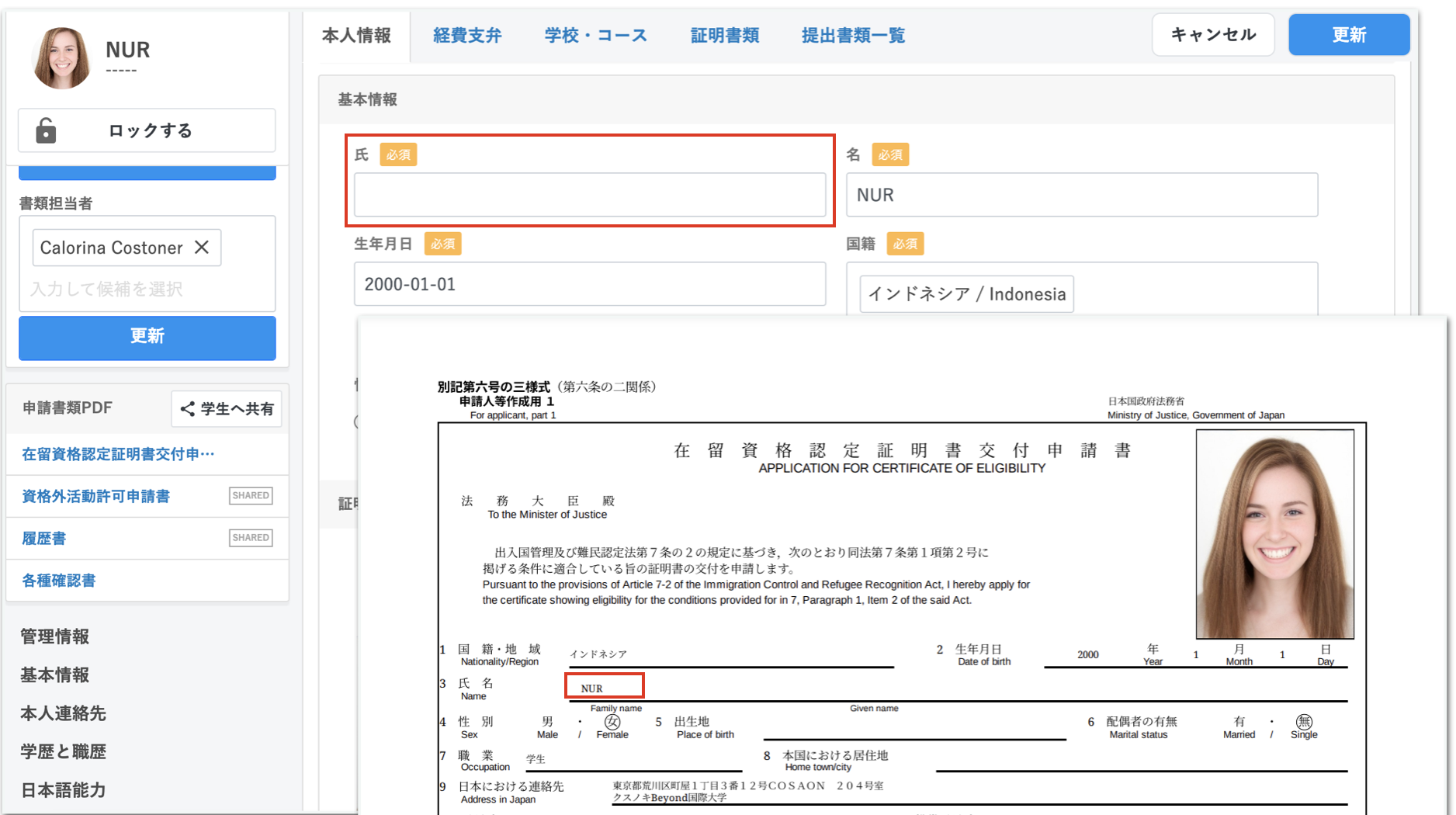The height and width of the screenshot is (815, 1456).
Task: Open the 各種確認書 link
Action: (x=58, y=580)
